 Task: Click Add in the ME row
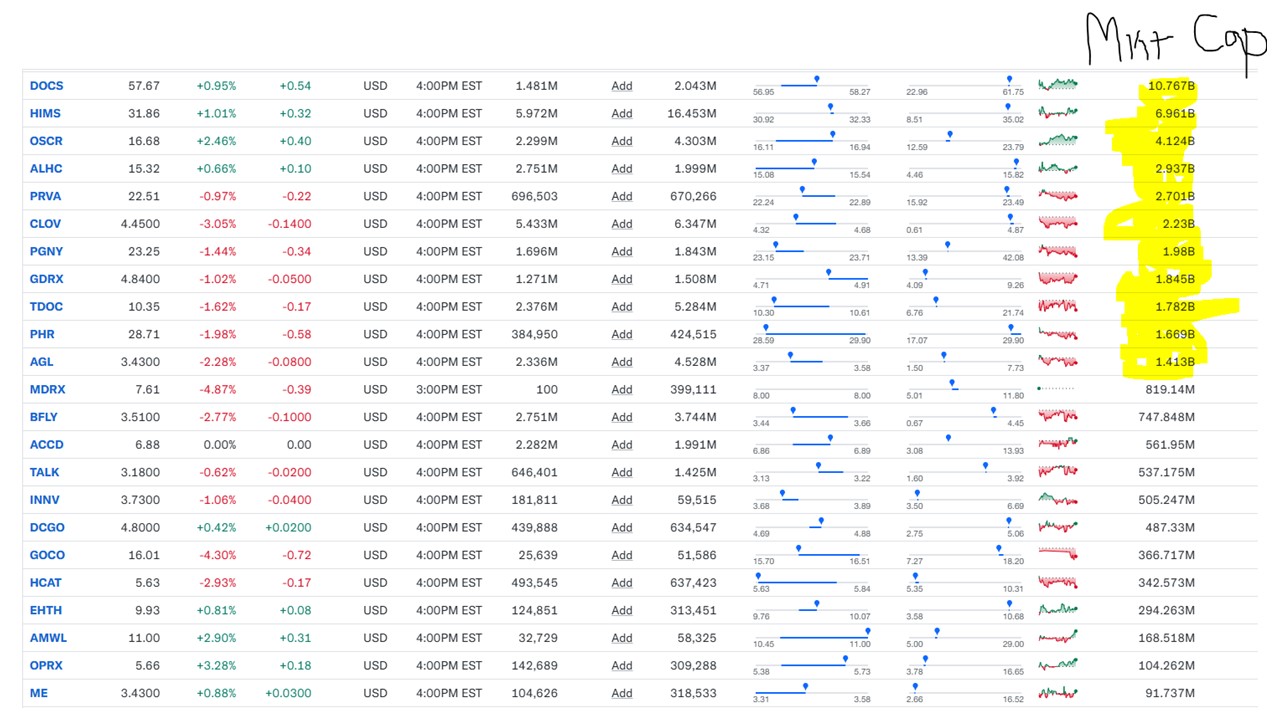(x=622, y=693)
